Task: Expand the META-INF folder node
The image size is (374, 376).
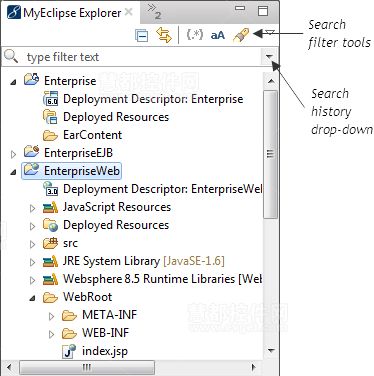Action: (x=51, y=316)
